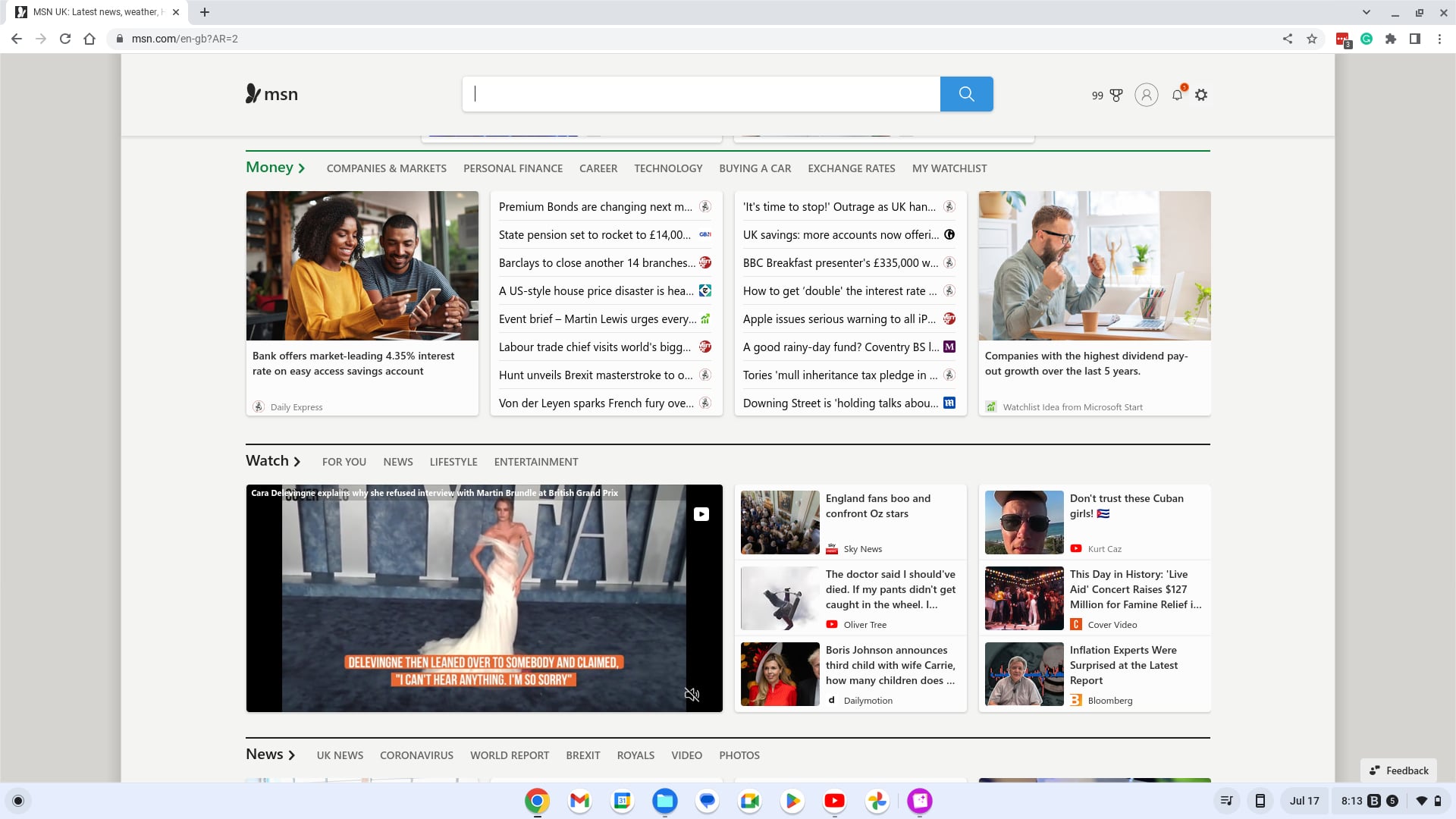
Task: Click MY WATCHLIST menu item
Action: click(949, 168)
